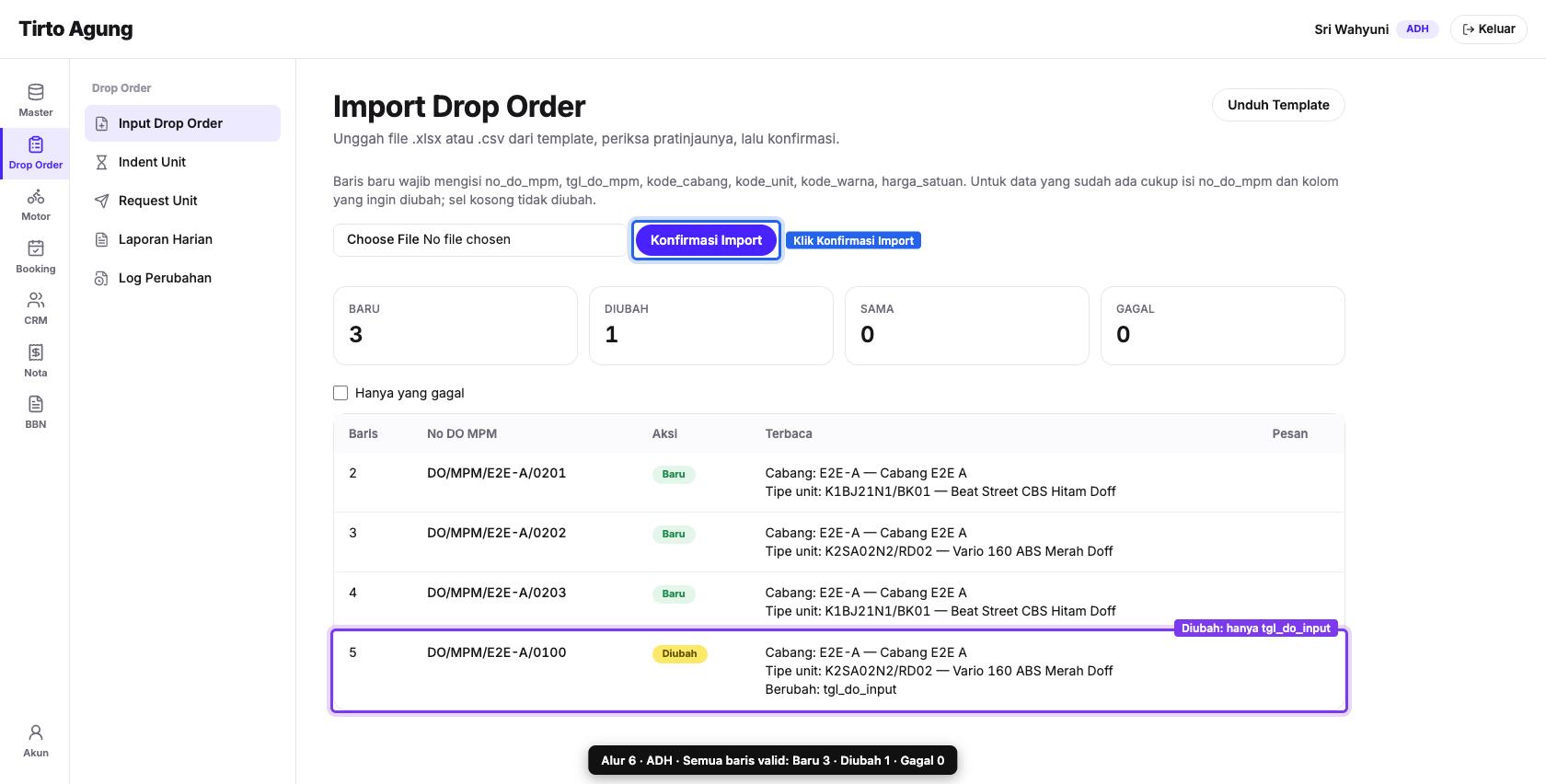Select the Drop Order clipboard icon
This screenshot has height=784, width=1546.
(x=36, y=144)
